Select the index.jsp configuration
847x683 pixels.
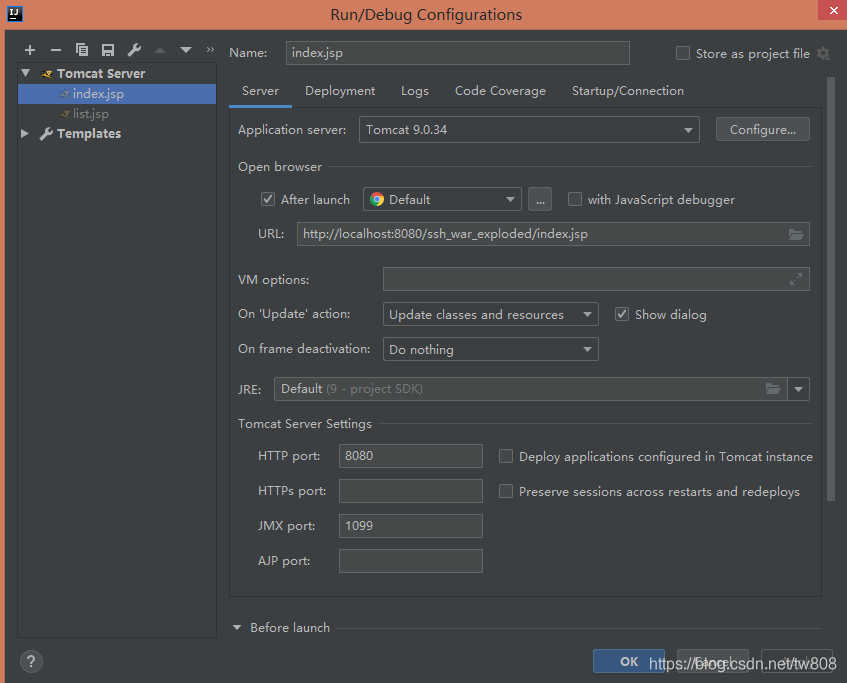tap(117, 93)
